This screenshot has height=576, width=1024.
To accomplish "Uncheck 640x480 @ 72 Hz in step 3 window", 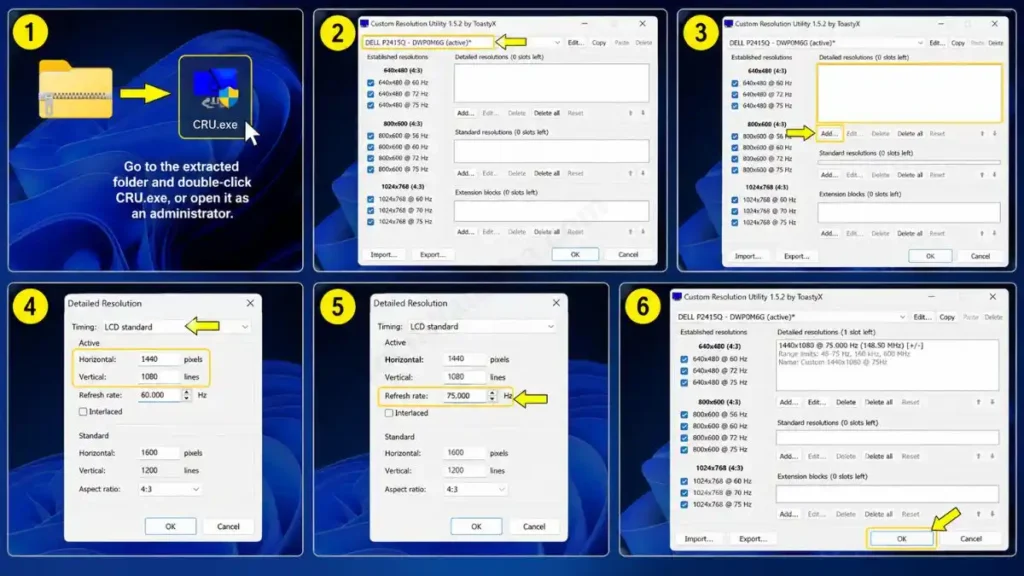I will (x=735, y=95).
